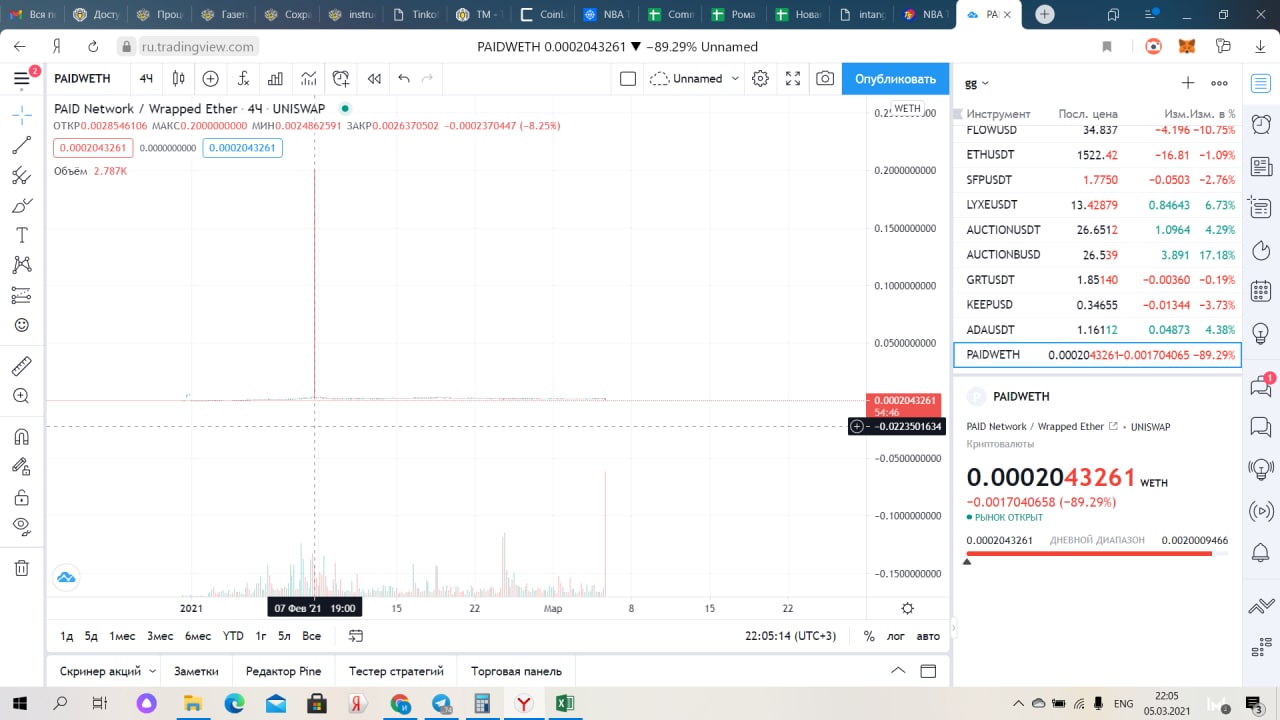Open the time zone menu from clock
Image resolution: width=1280 pixels, height=720 pixels.
(x=790, y=636)
